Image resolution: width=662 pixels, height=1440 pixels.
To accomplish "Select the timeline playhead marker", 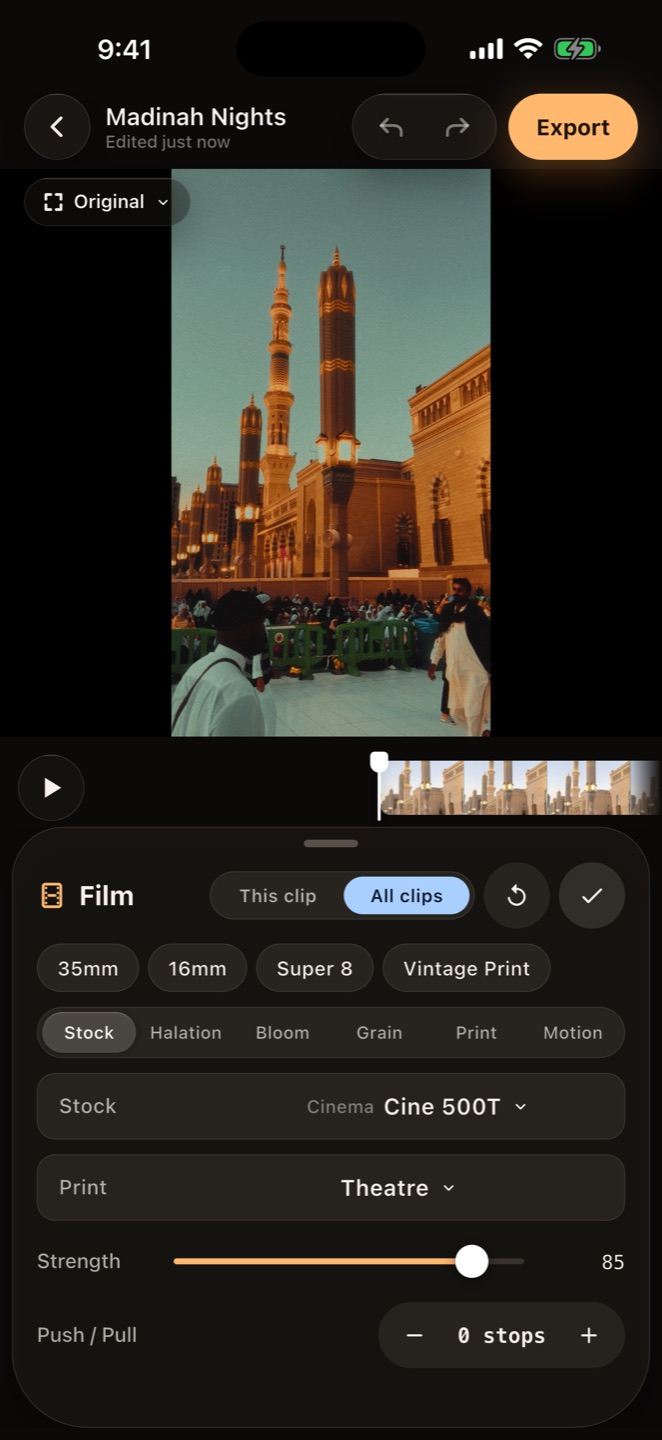I will pos(379,784).
